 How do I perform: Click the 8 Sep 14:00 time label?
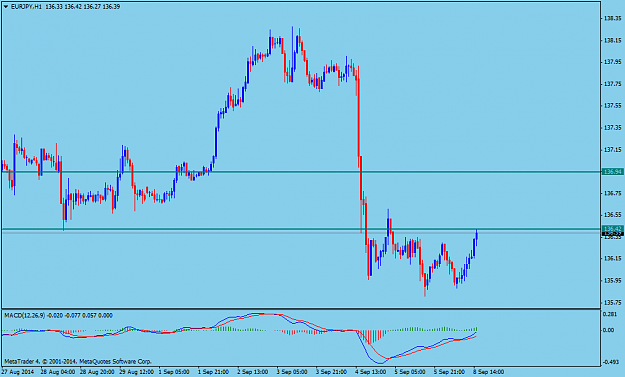coord(489,372)
